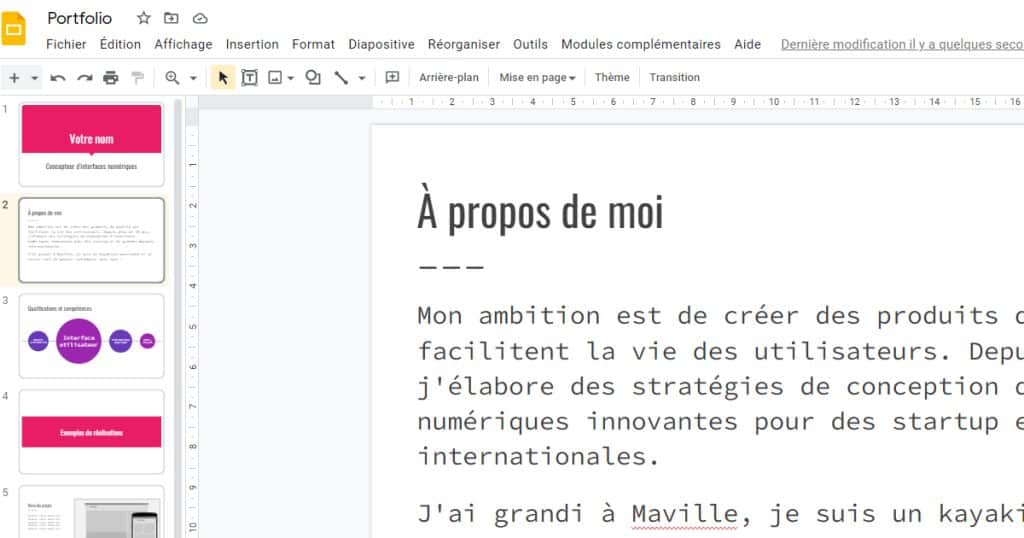Image resolution: width=1024 pixels, height=538 pixels.
Task: Activate the paint format tool
Action: (137, 78)
